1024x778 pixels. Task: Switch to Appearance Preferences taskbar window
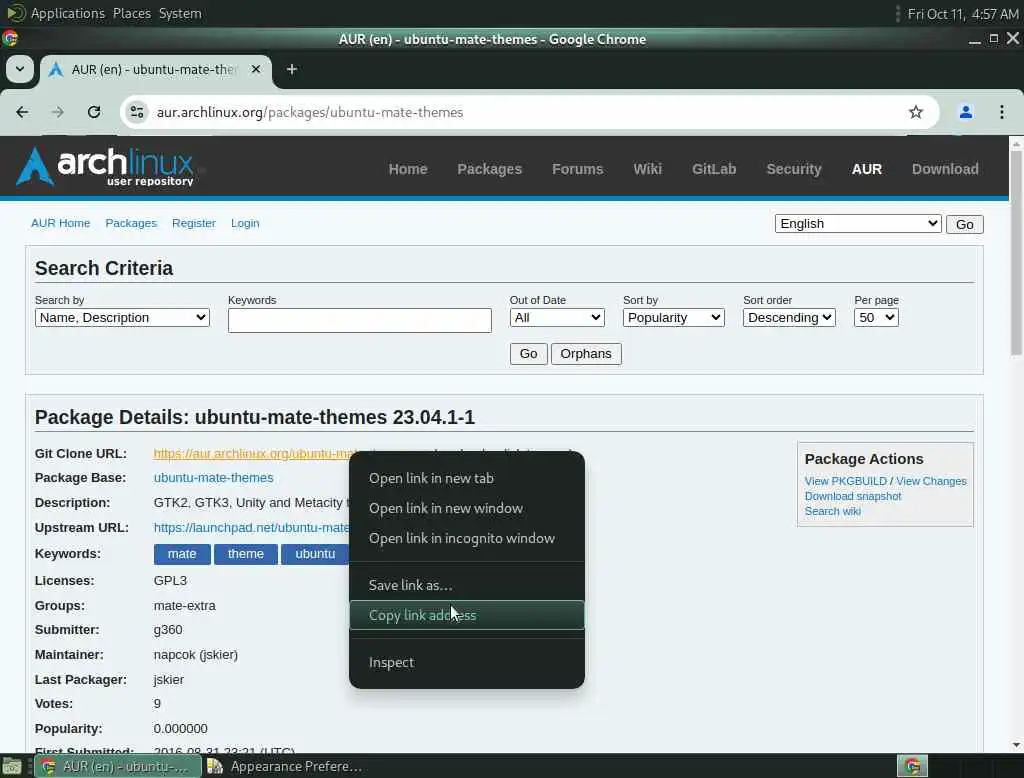pos(286,766)
